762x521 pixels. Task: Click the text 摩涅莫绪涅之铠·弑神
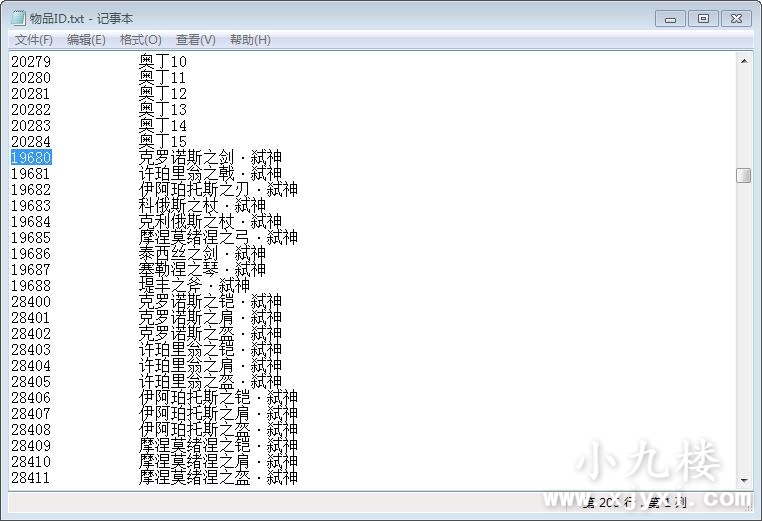(x=218, y=446)
